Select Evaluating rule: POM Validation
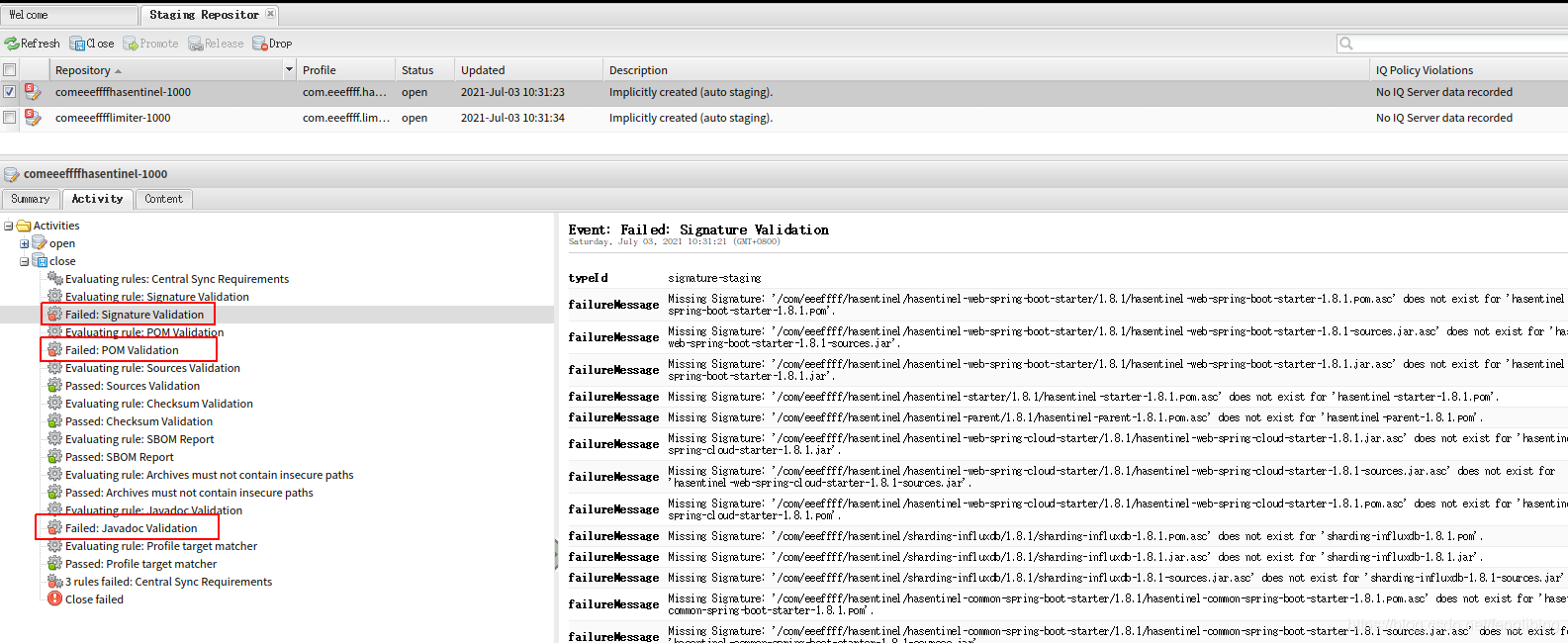The image size is (1568, 643). pos(144,332)
